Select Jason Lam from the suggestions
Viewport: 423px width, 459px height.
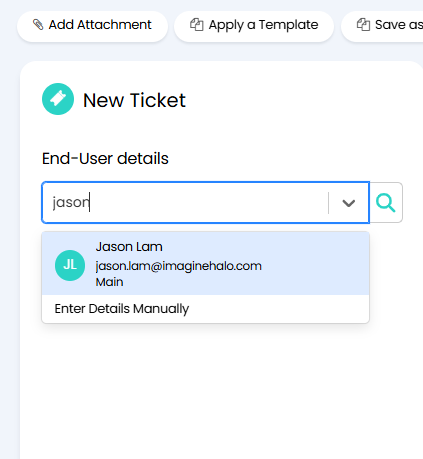click(x=205, y=264)
